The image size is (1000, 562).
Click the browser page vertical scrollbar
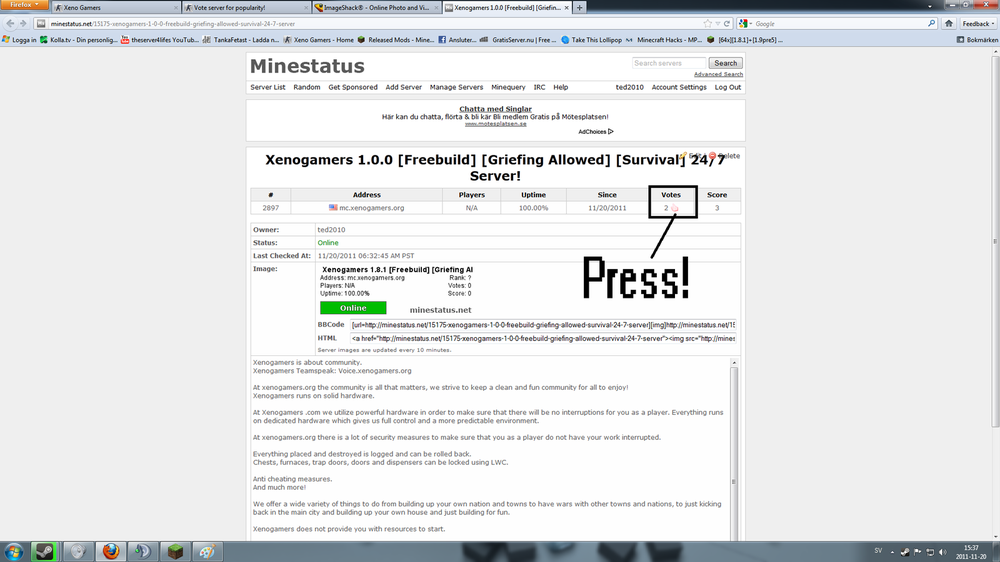pyautogui.click(x=995, y=242)
